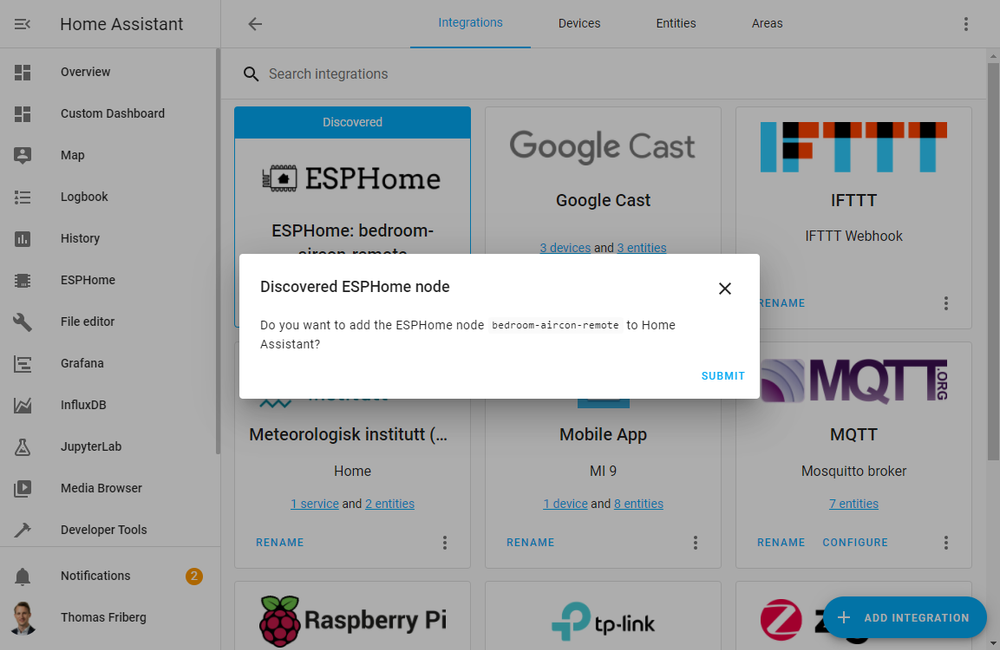Image resolution: width=1000 pixels, height=650 pixels.
Task: Open the File editor wrench icon
Action: tap(22, 322)
